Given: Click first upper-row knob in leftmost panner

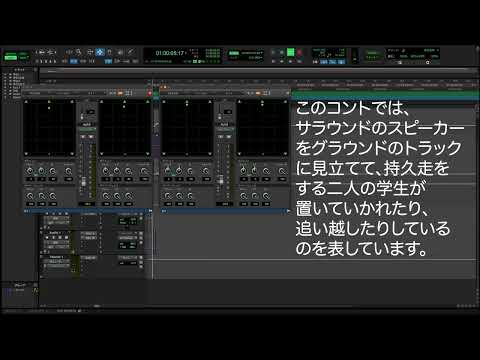Looking at the screenshot, I should 29,171.
